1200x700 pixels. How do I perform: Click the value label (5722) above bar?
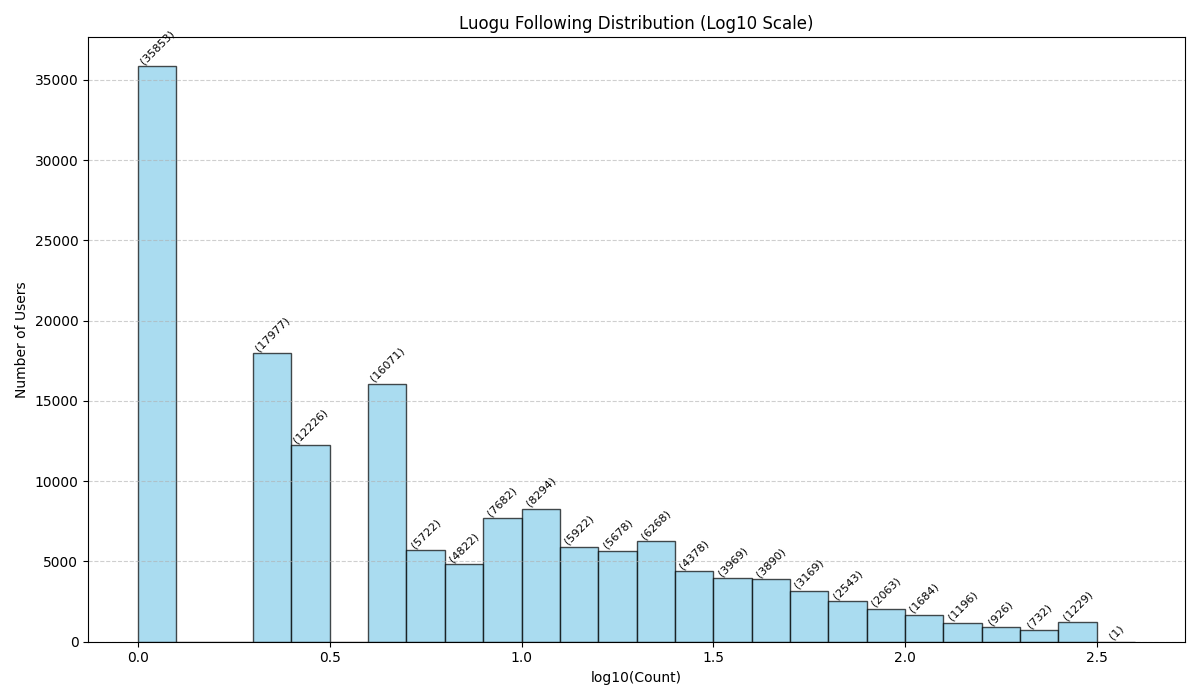pos(426,534)
